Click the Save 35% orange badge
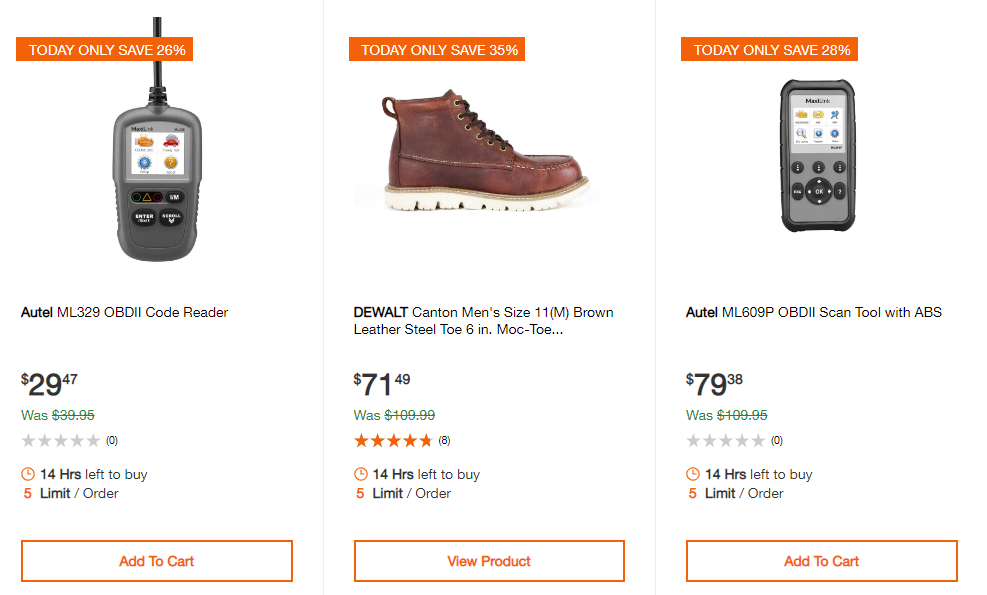 (x=437, y=49)
